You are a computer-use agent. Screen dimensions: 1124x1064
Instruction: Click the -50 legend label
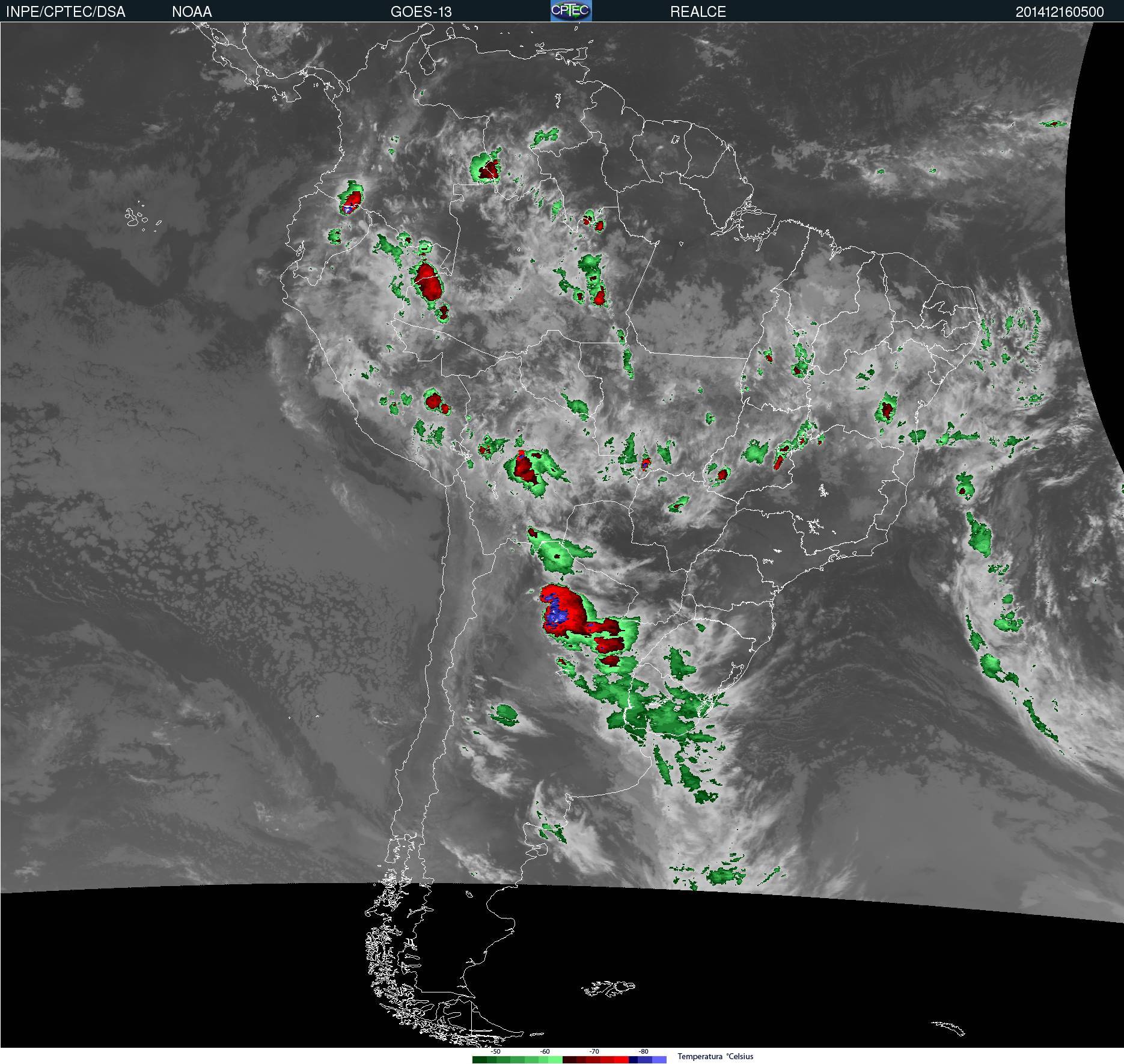[x=495, y=1051]
